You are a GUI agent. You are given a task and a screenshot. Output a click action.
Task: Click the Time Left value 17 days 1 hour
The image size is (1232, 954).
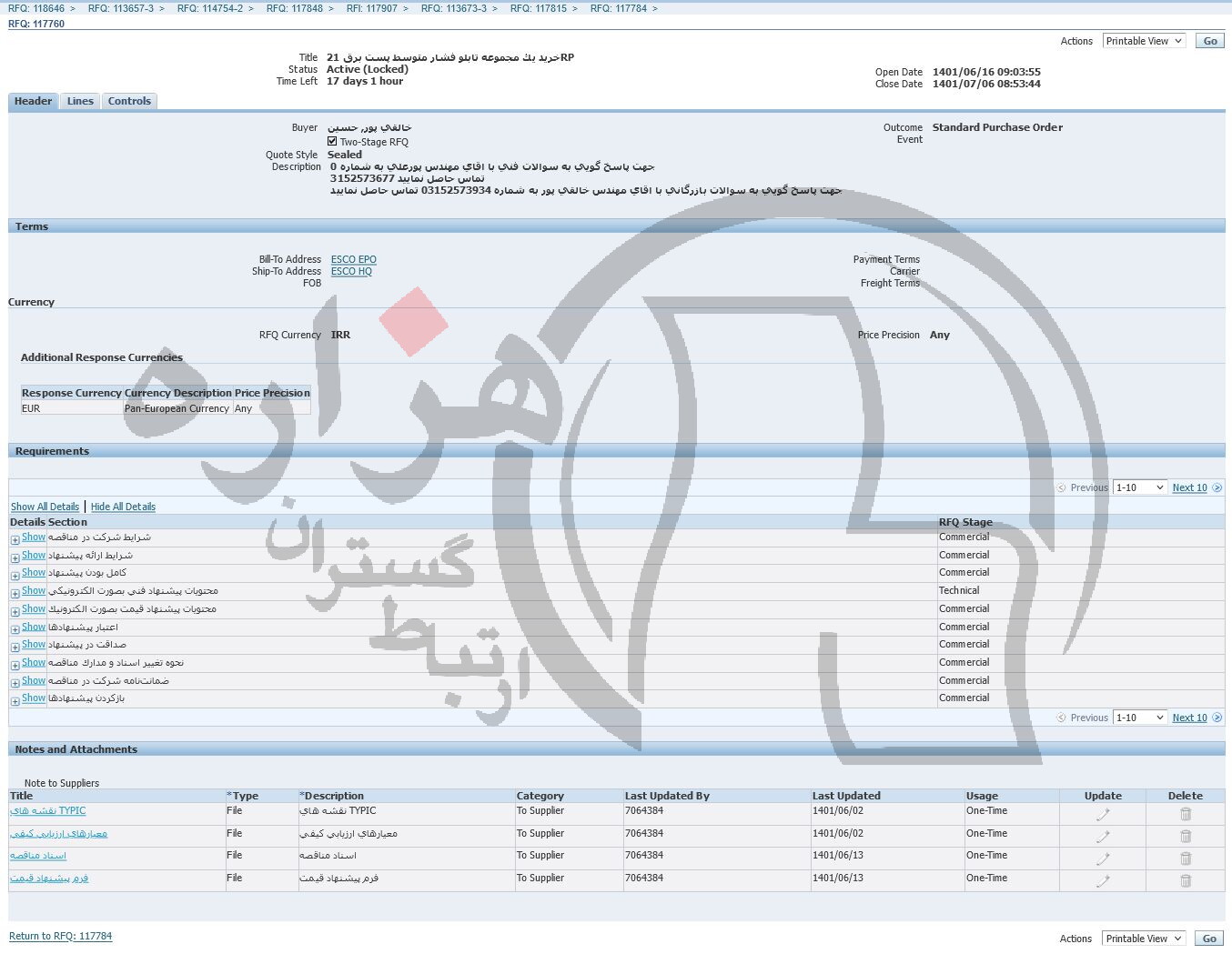tap(365, 81)
